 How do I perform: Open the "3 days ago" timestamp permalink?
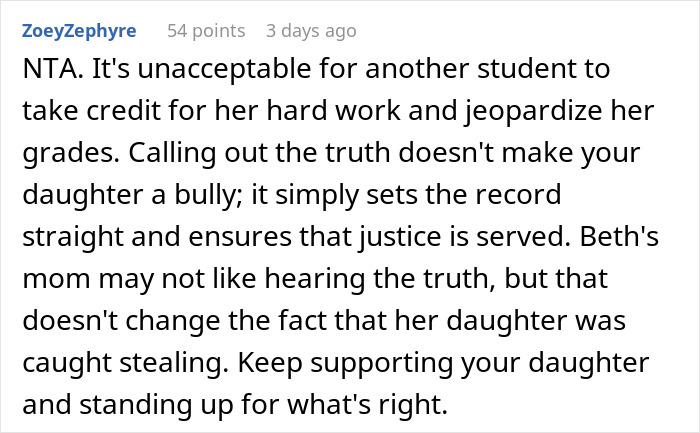pos(311,31)
